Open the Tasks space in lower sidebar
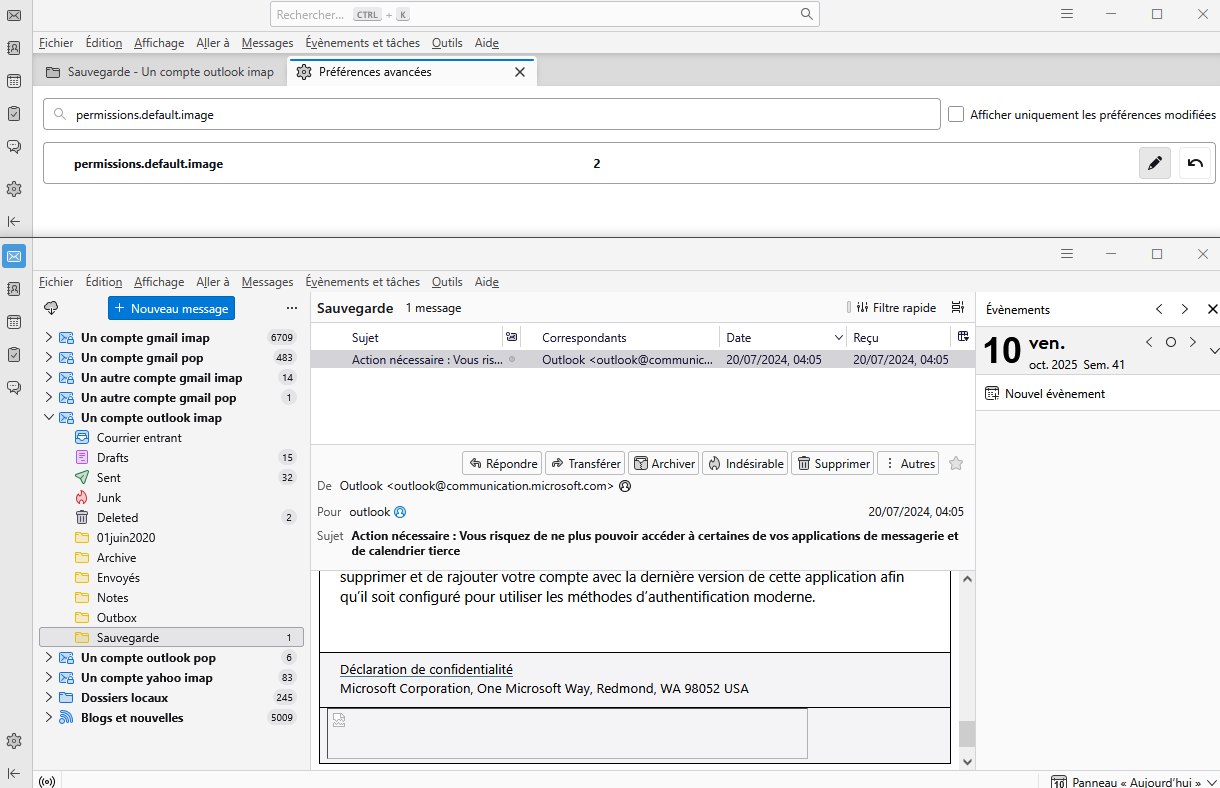 click(14, 354)
